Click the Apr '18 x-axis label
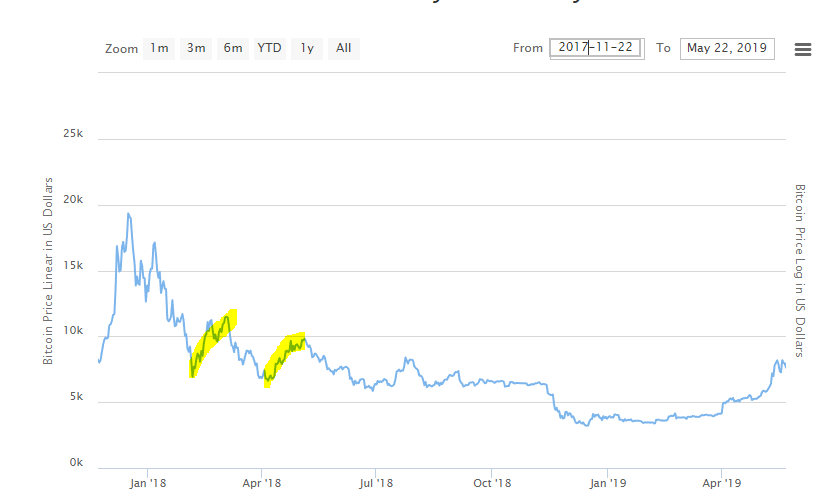The image size is (826, 502). [x=261, y=483]
